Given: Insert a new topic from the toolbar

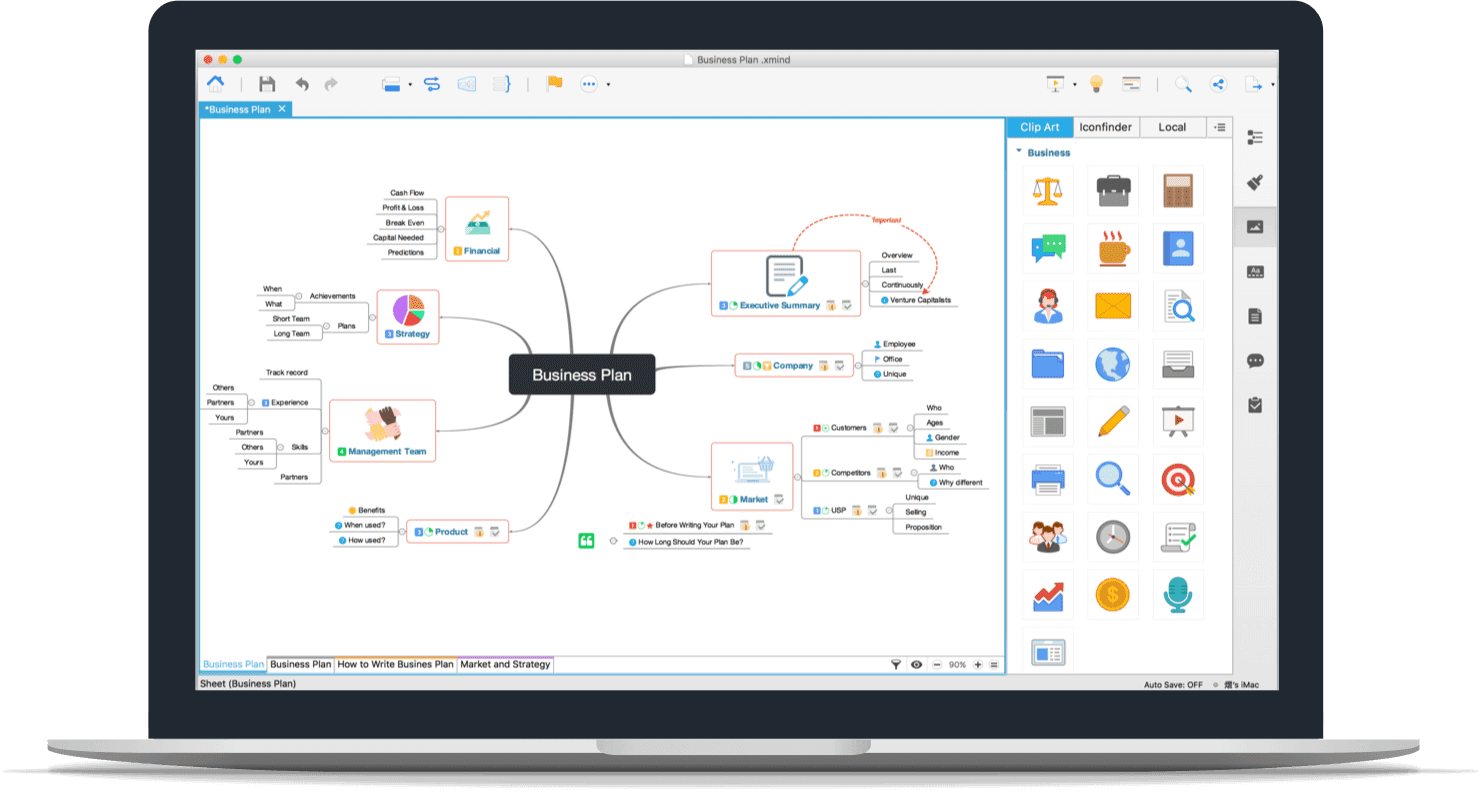Looking at the screenshot, I should pos(391,85).
